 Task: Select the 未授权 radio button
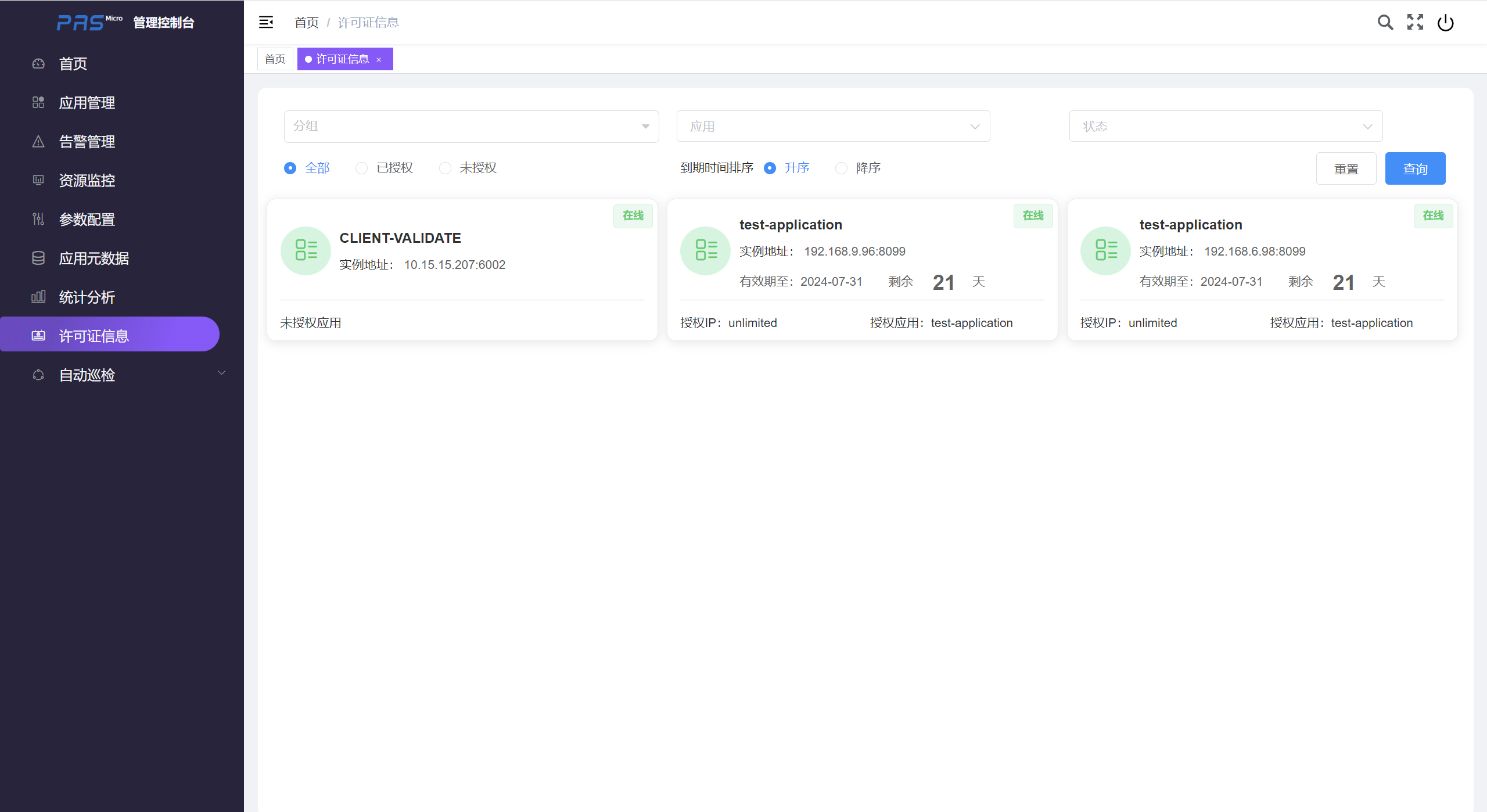point(445,168)
